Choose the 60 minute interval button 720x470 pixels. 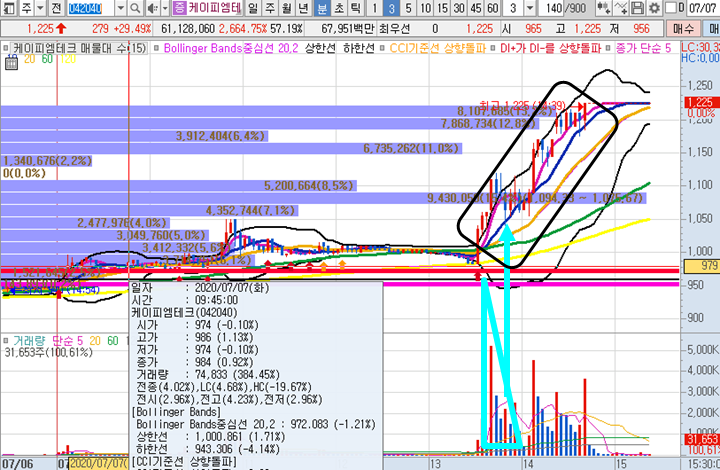(x=492, y=8)
